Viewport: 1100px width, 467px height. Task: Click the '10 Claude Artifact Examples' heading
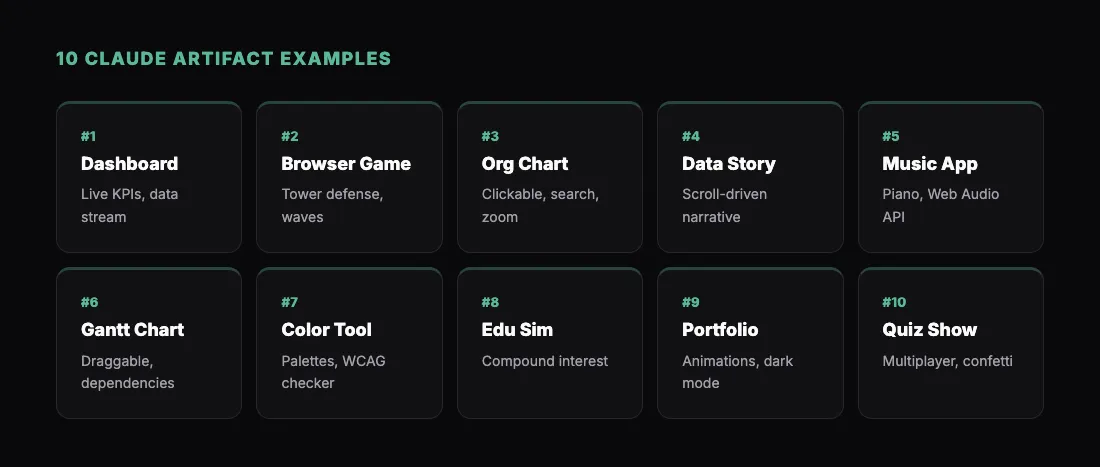(x=223, y=59)
